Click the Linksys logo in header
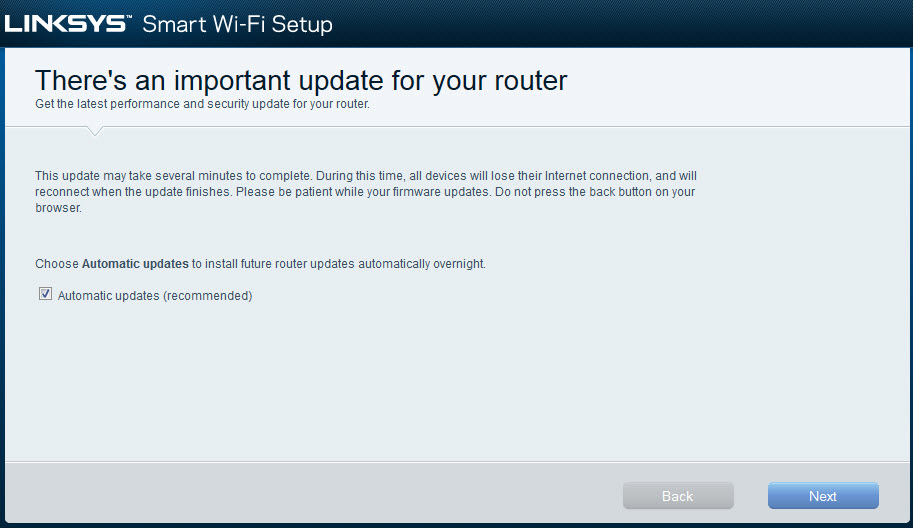913x528 pixels. point(68,24)
